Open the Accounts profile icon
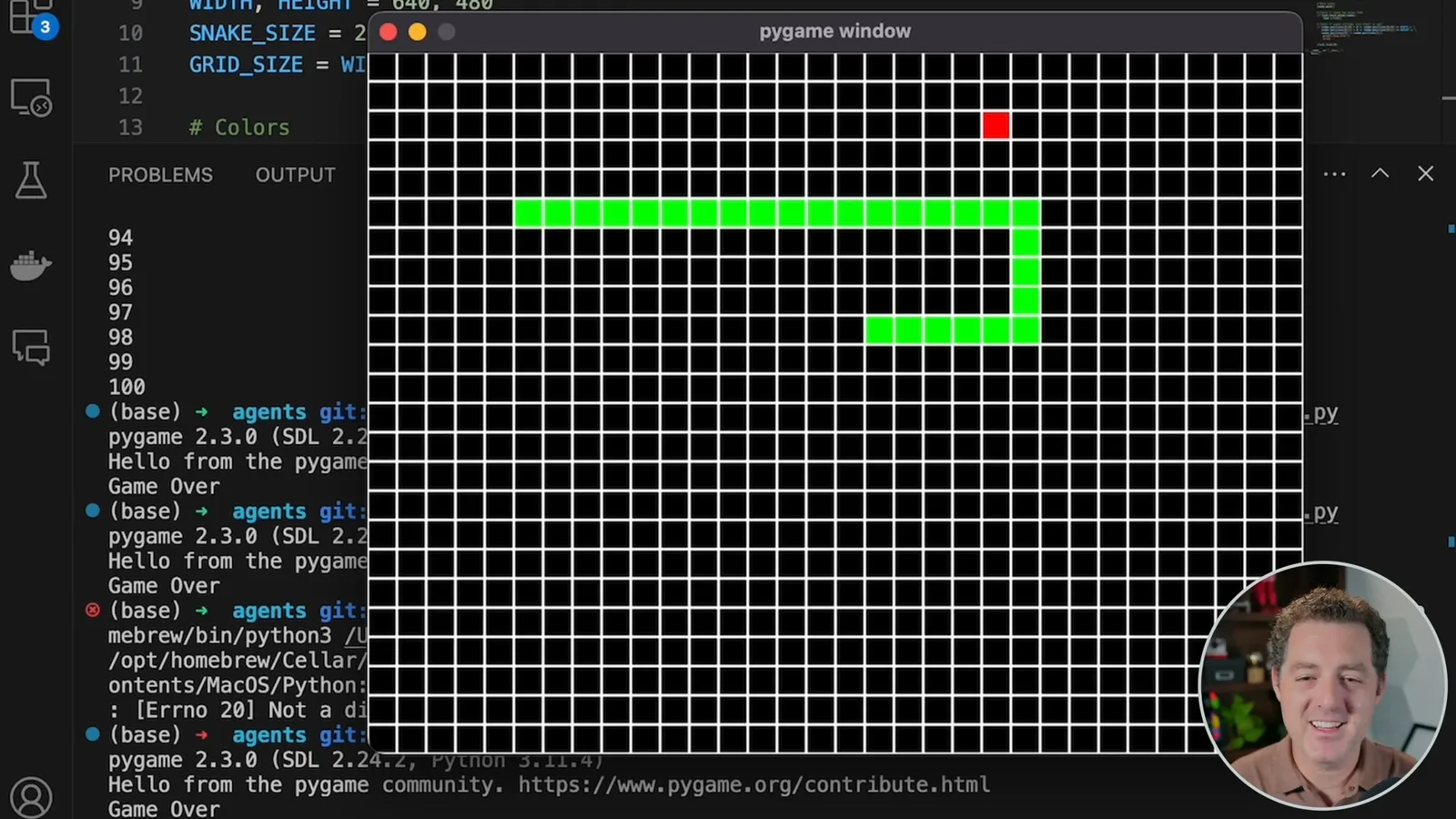This screenshot has width=1456, height=819. pos(31,798)
